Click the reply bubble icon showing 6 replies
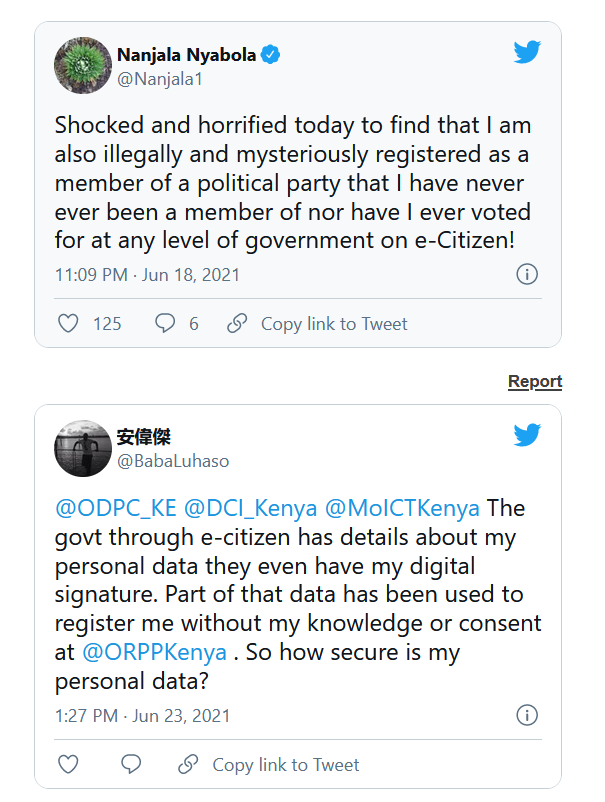The image size is (605, 802). coord(164,323)
